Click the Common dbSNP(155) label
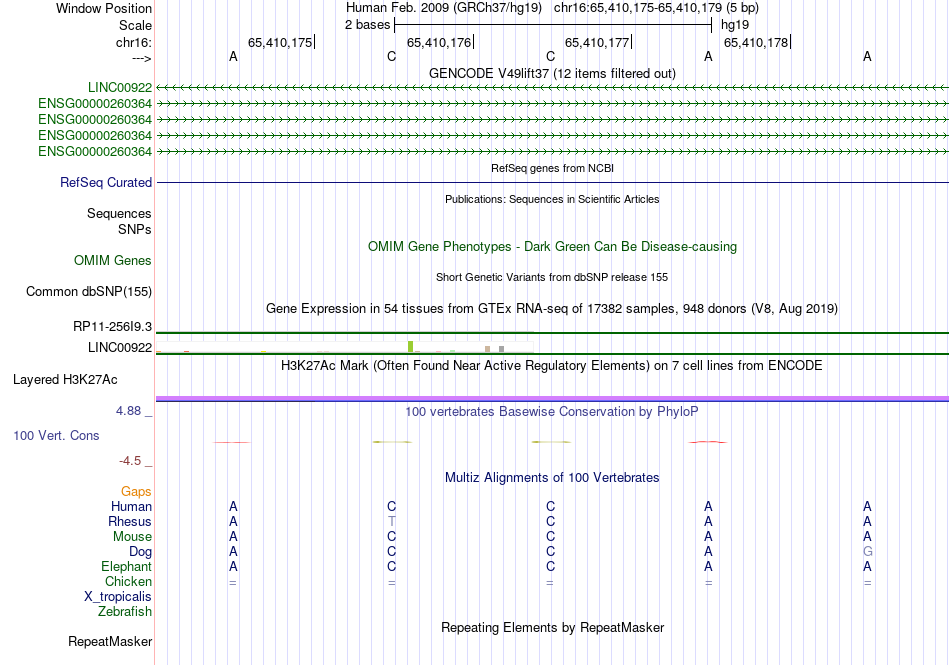This screenshot has width=950, height=665. pyautogui.click(x=89, y=291)
